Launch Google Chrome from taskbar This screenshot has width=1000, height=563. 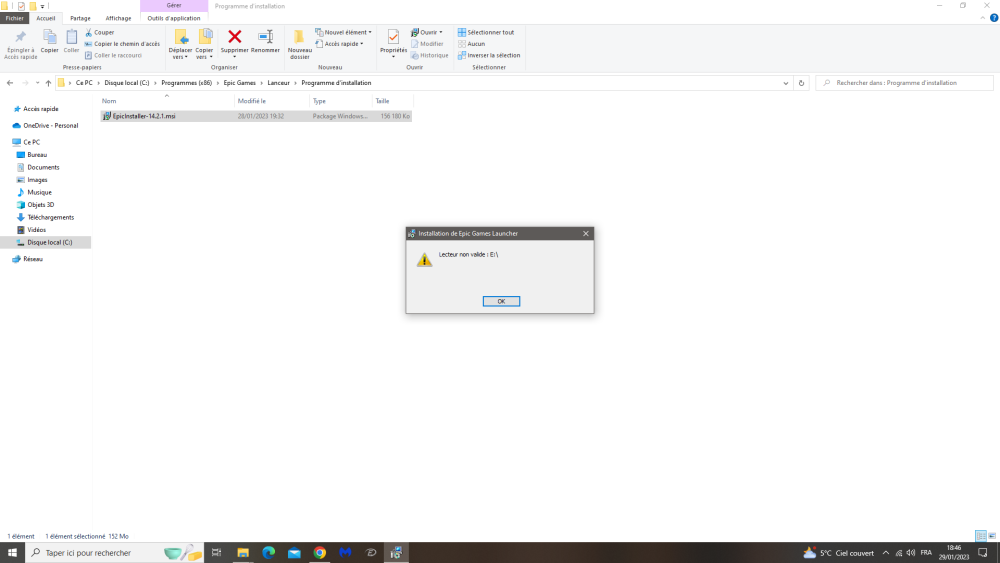[x=320, y=553]
